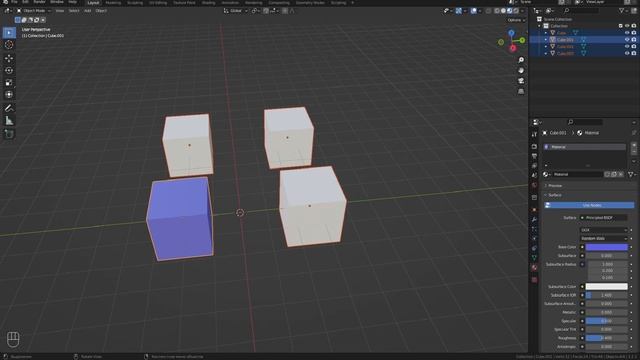Select the Rotate tool
Viewport: 640px width, 360px height.
[x=9, y=70]
